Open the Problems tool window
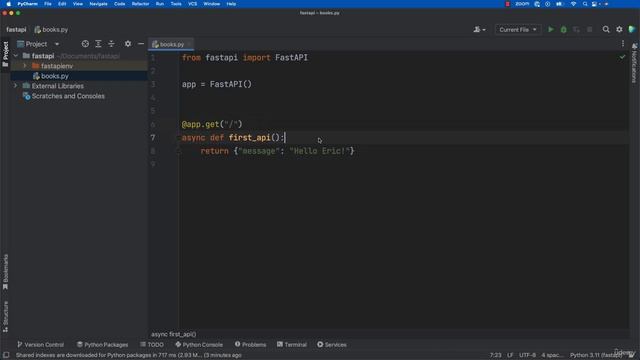Viewport: 640px width, 360px height. pyautogui.click(x=250, y=344)
